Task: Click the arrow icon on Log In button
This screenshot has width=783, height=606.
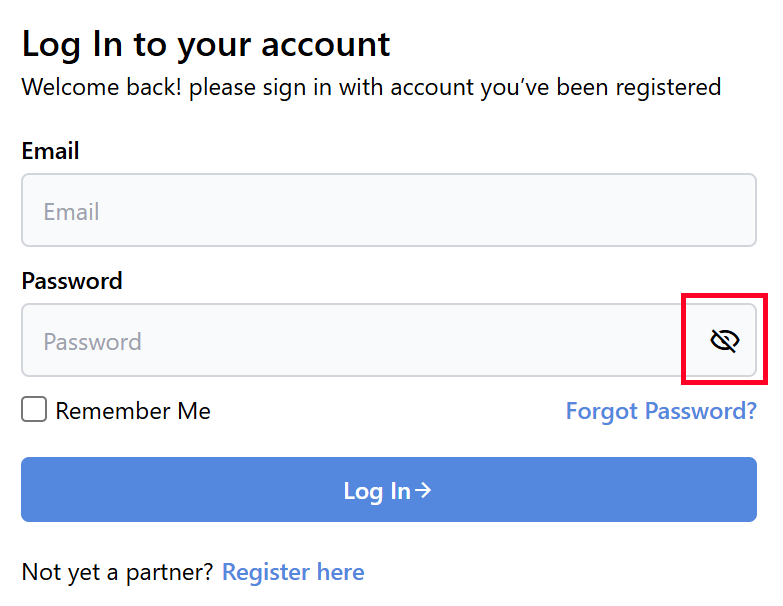Action: pyautogui.click(x=424, y=490)
